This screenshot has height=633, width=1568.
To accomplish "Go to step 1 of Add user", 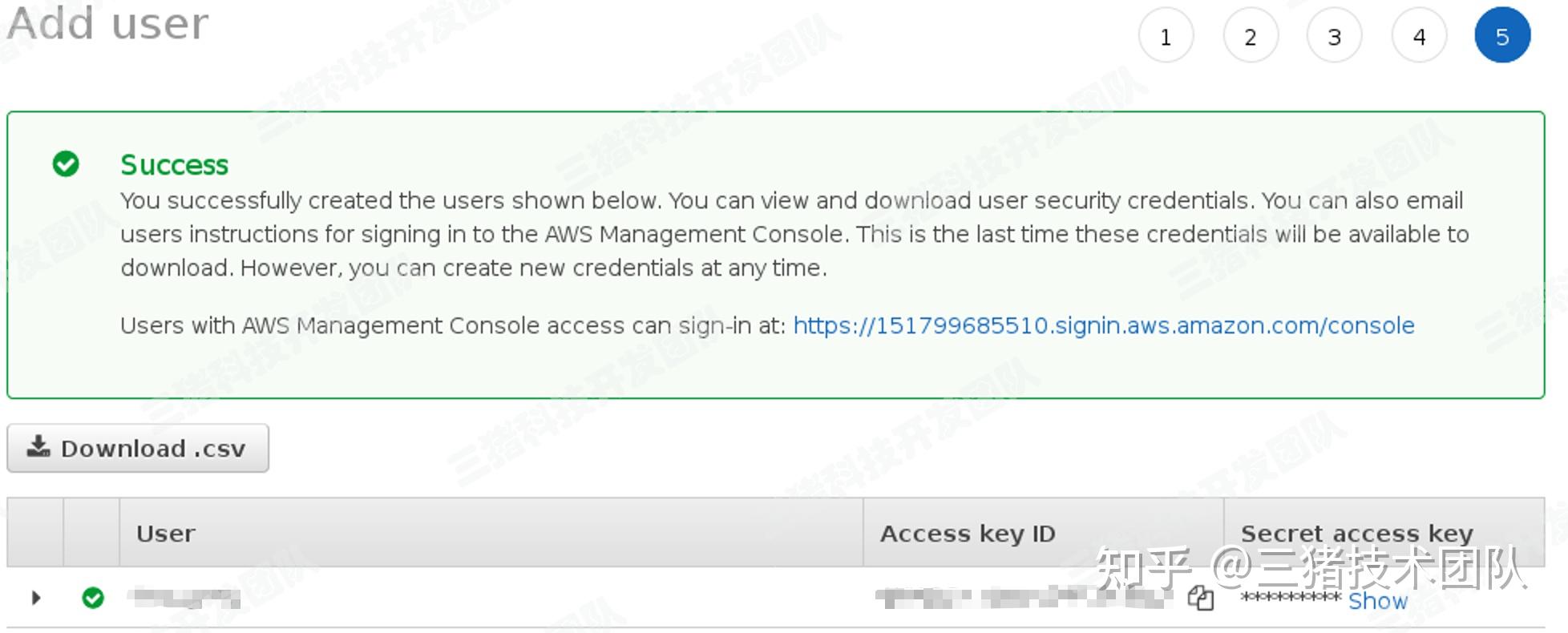I will click(1166, 36).
